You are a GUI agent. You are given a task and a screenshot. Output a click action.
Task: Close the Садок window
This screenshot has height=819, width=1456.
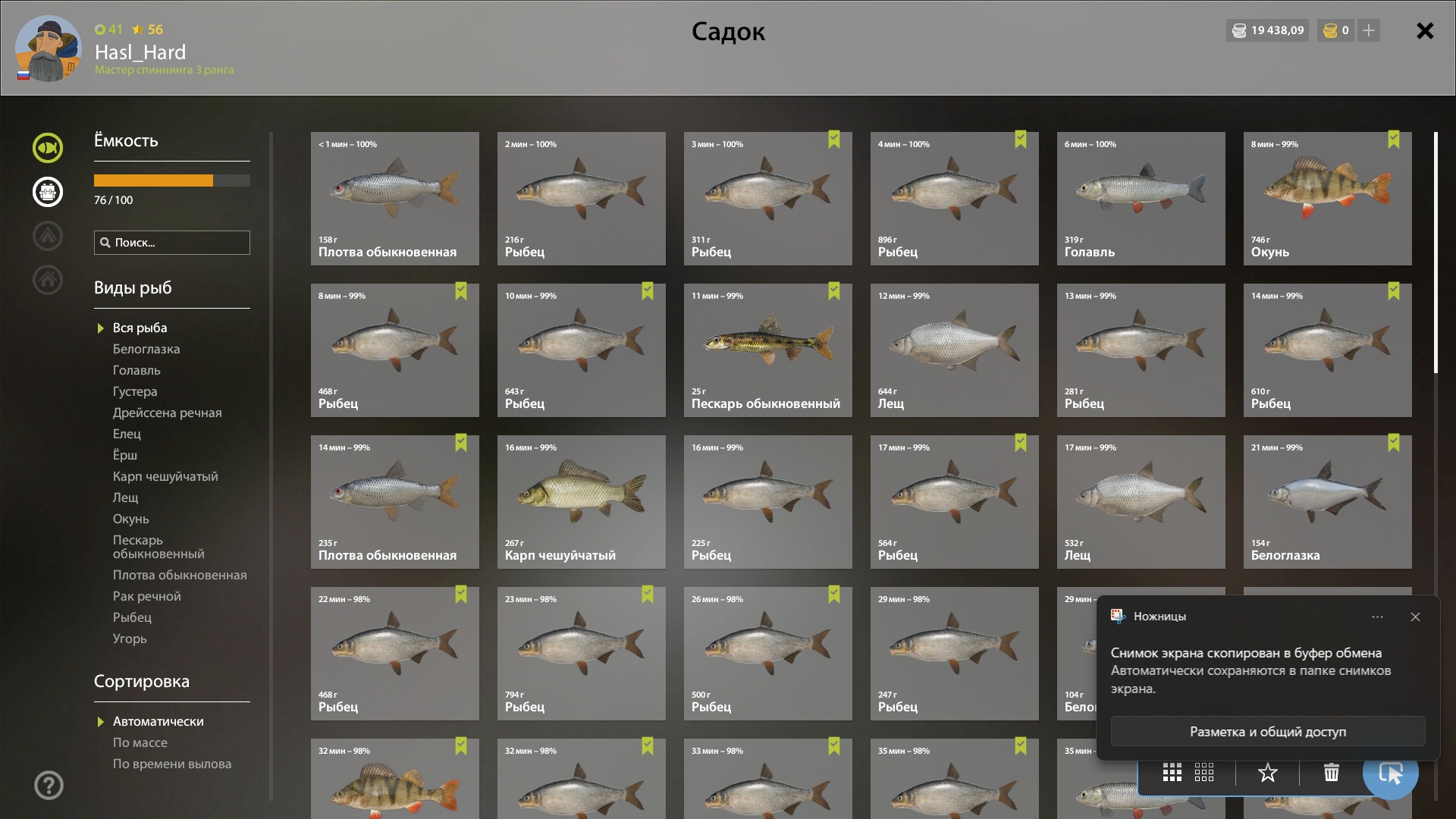tap(1425, 31)
